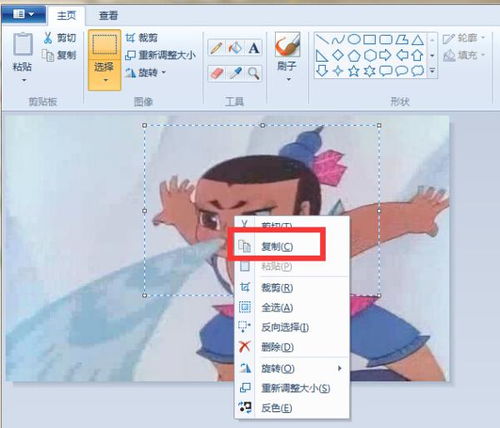Click Resize (重新调整大小) in the ribbon
Screen dimensions: 500x428
pos(160,55)
